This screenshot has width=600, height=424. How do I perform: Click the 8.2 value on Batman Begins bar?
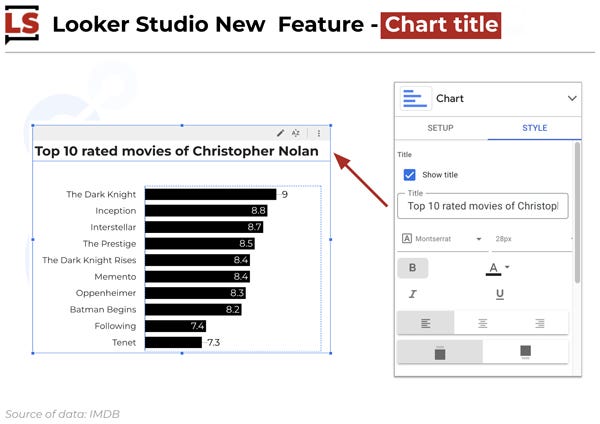pos(233,309)
